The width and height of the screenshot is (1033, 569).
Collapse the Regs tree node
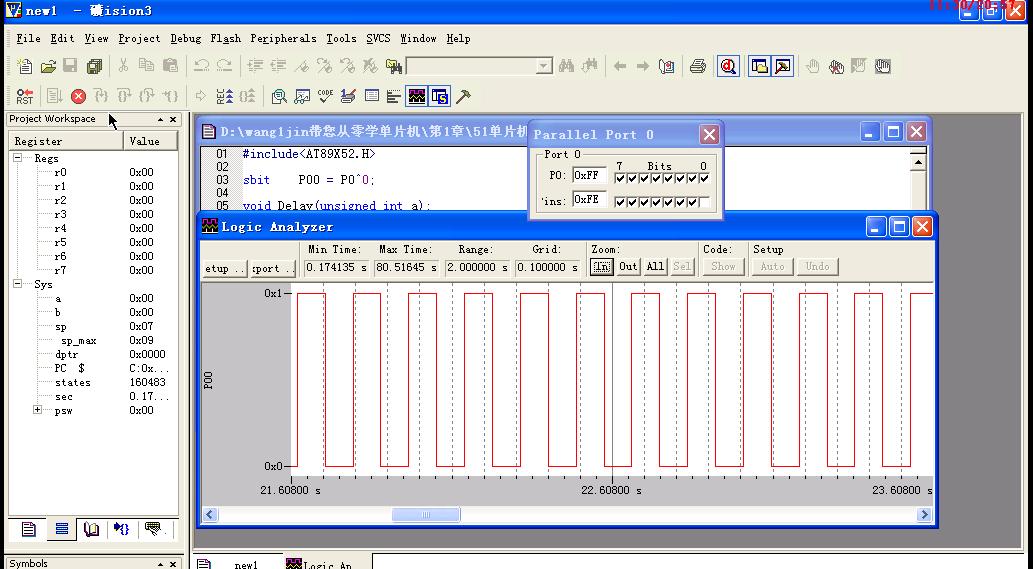coord(18,158)
